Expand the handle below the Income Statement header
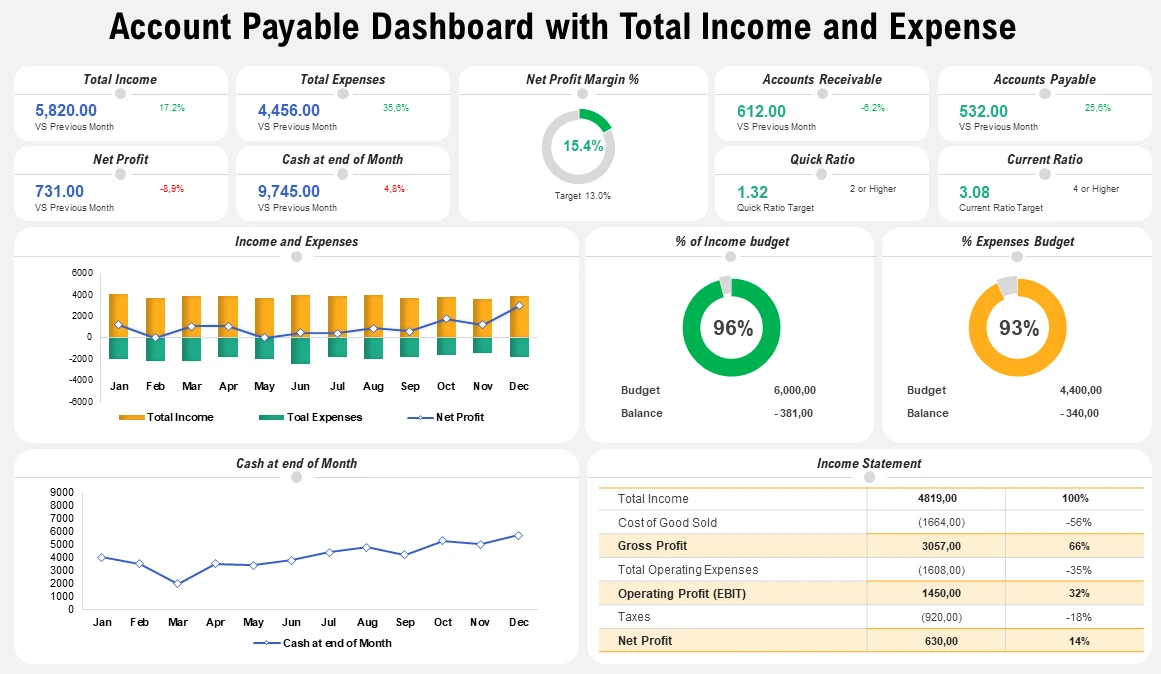1161x674 pixels. [x=870, y=478]
